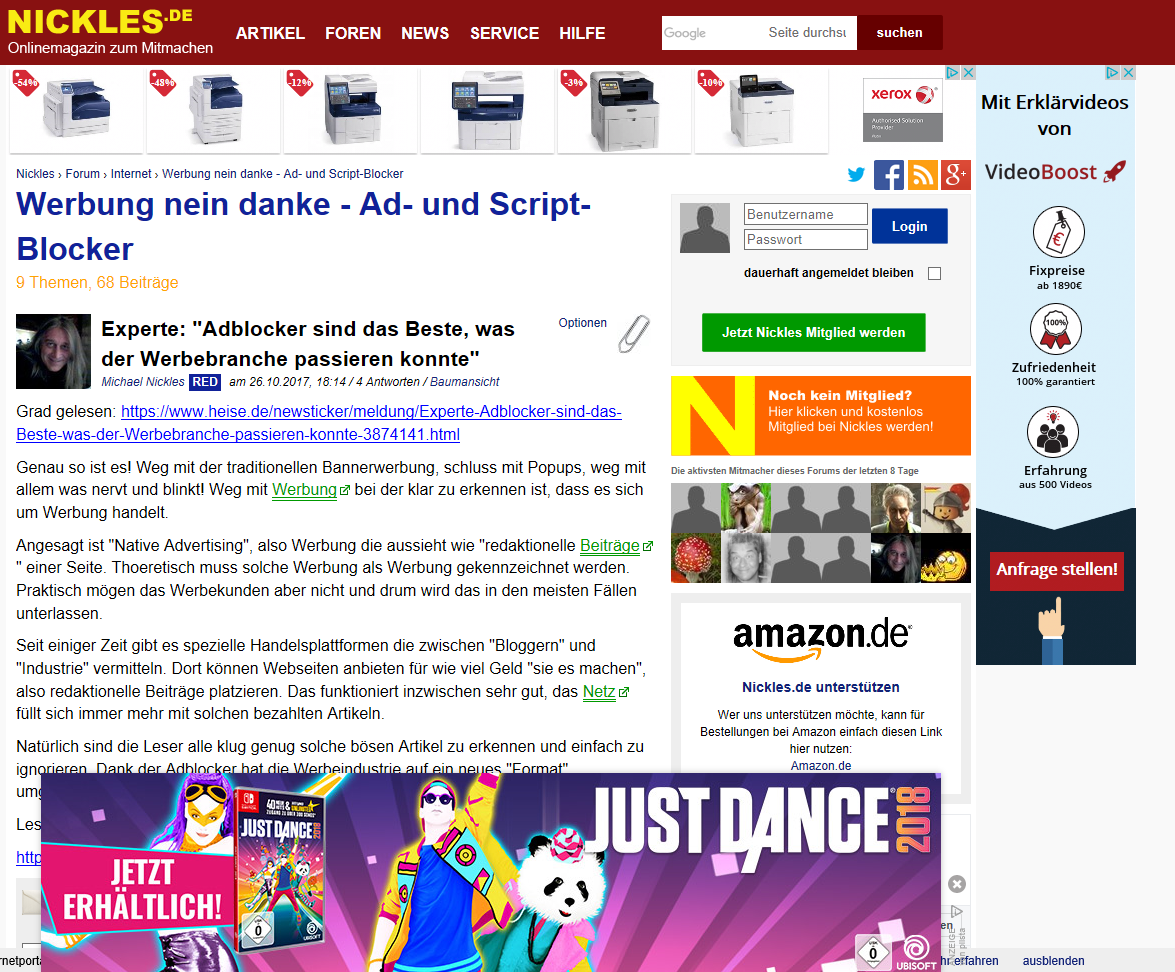Click the Noch kein Mitglied banner
The image size is (1175, 972).
[821, 416]
